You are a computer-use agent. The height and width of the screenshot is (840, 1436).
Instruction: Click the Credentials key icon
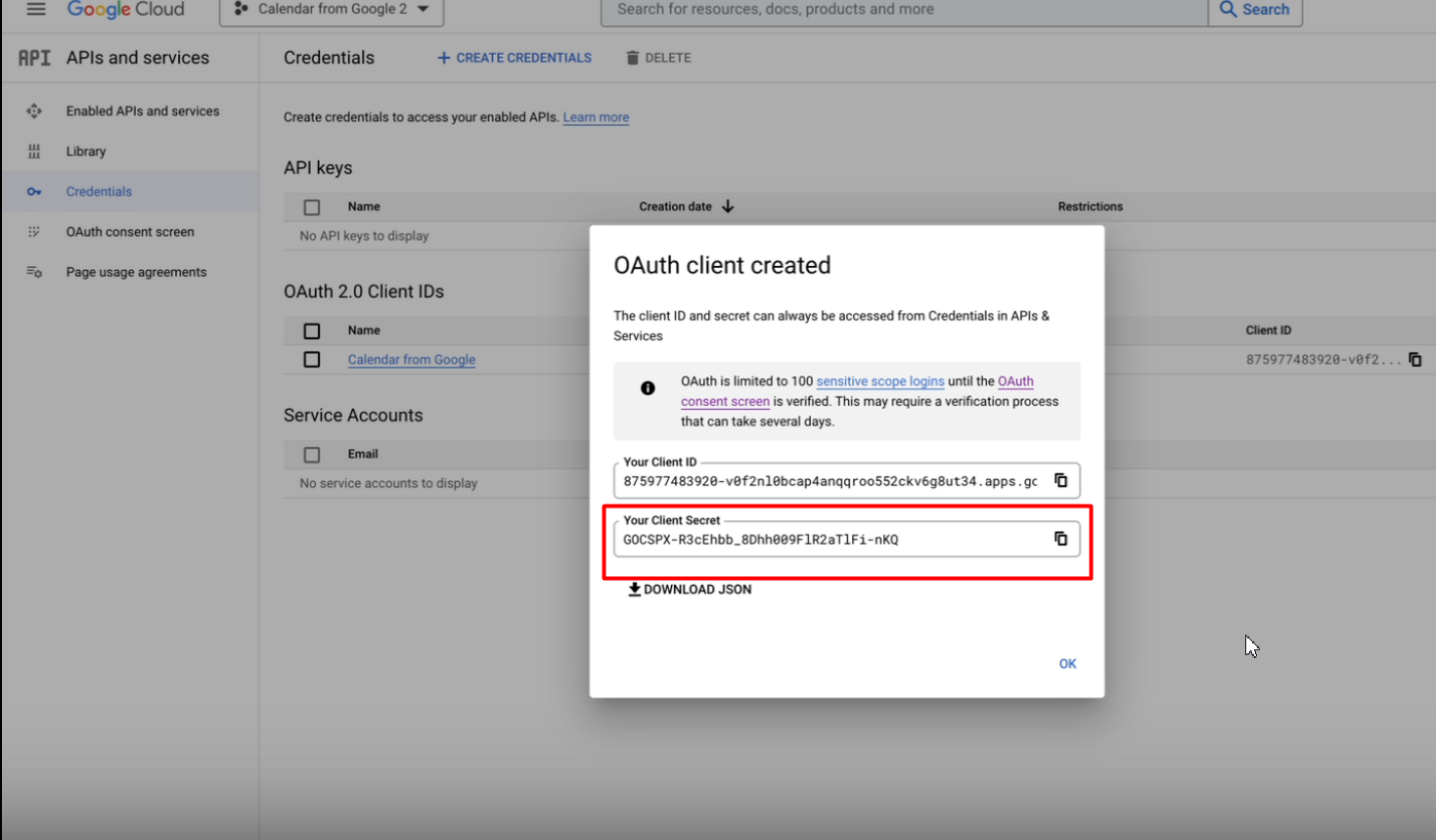tap(34, 192)
